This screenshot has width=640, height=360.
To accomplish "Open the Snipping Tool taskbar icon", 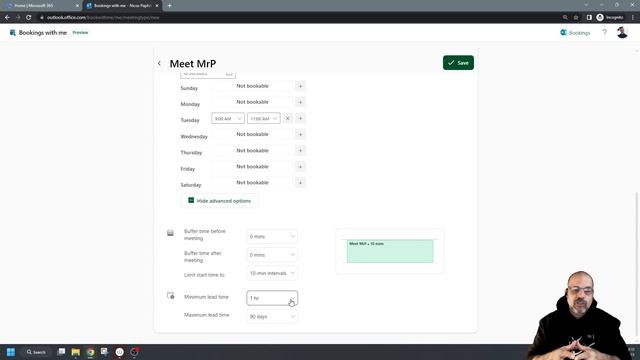I will tap(104, 351).
